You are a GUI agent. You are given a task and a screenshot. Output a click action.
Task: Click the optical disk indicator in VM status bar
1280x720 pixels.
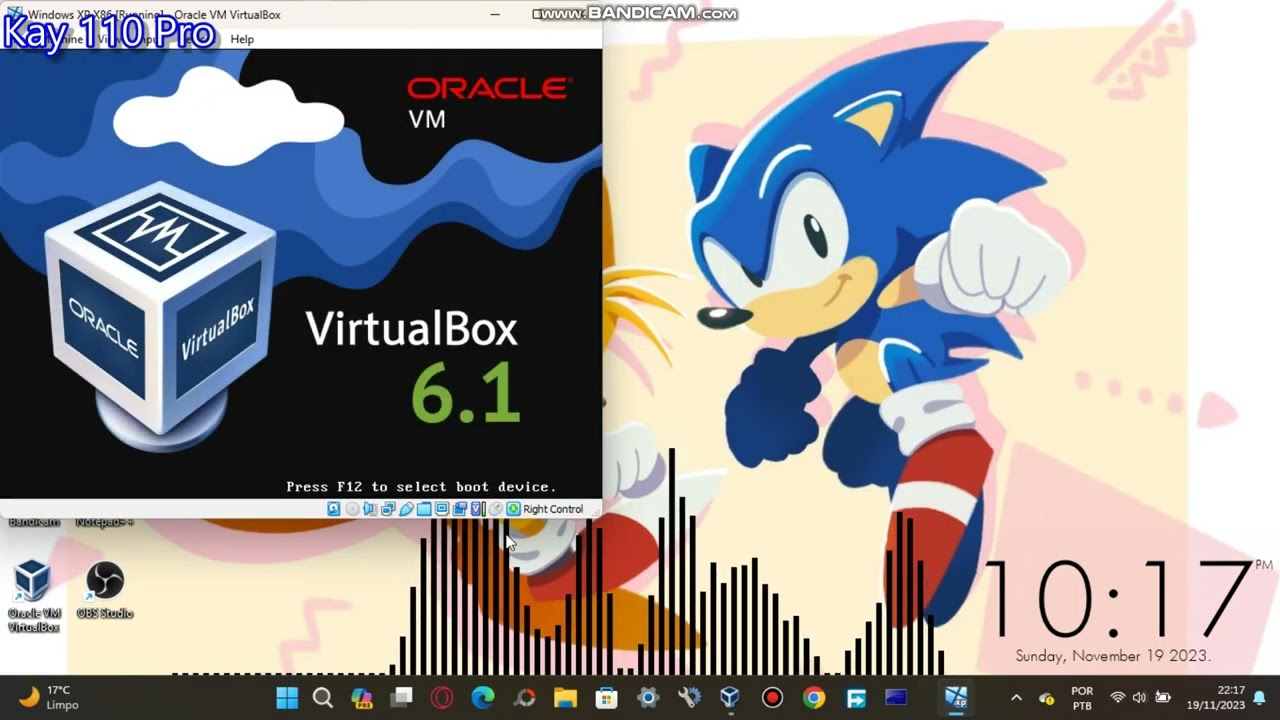click(x=352, y=509)
